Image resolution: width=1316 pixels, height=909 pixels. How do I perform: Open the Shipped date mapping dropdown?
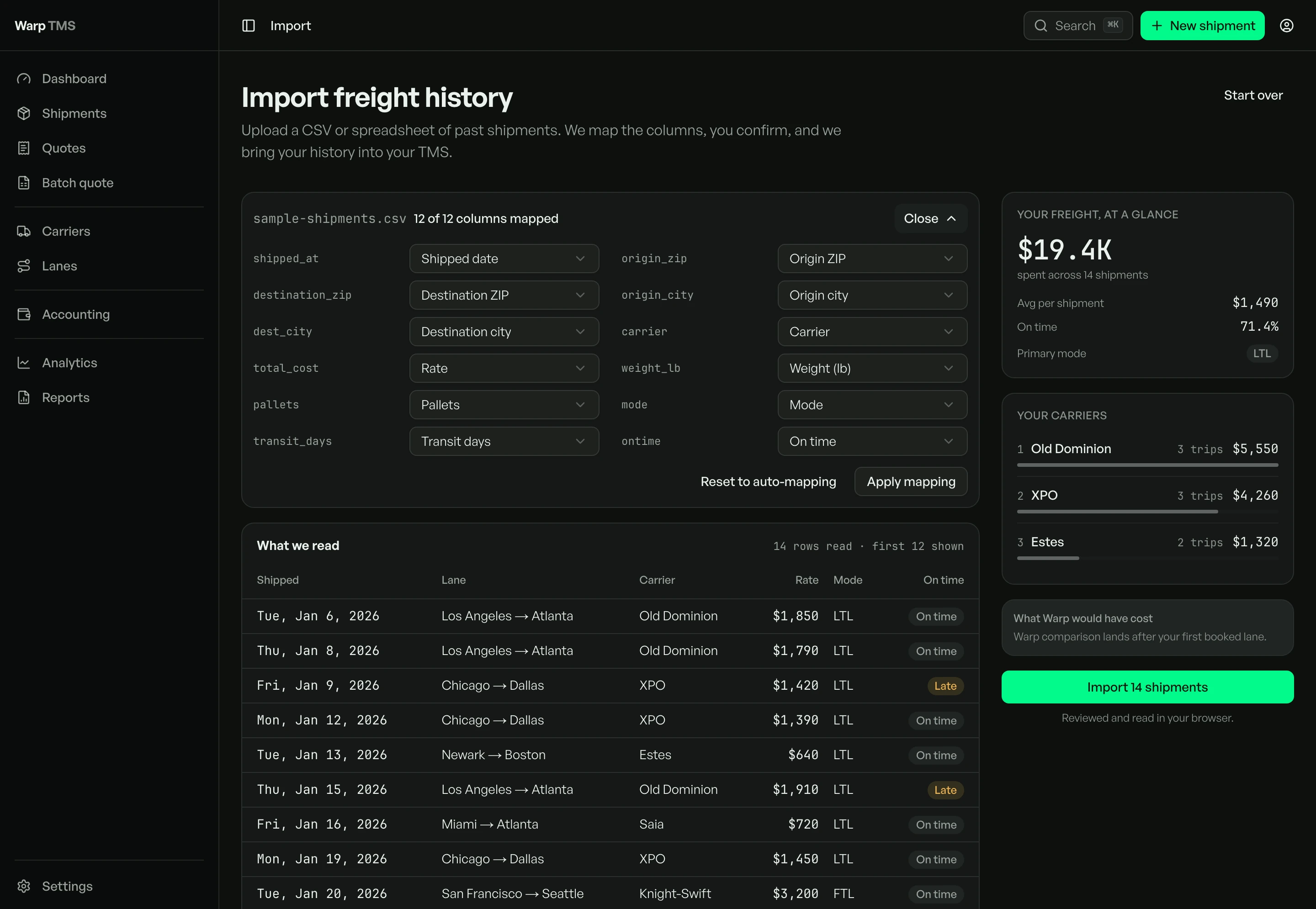(504, 259)
